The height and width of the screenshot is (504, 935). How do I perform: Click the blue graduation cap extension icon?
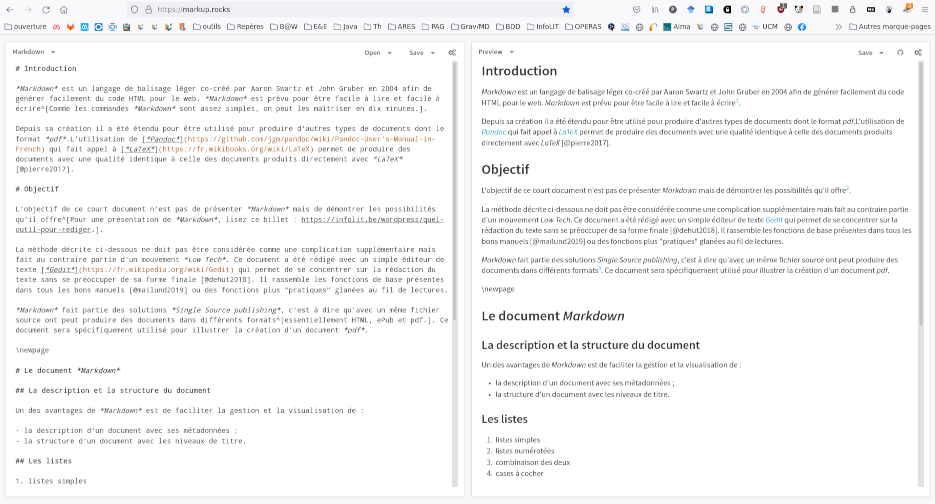tap(691, 10)
